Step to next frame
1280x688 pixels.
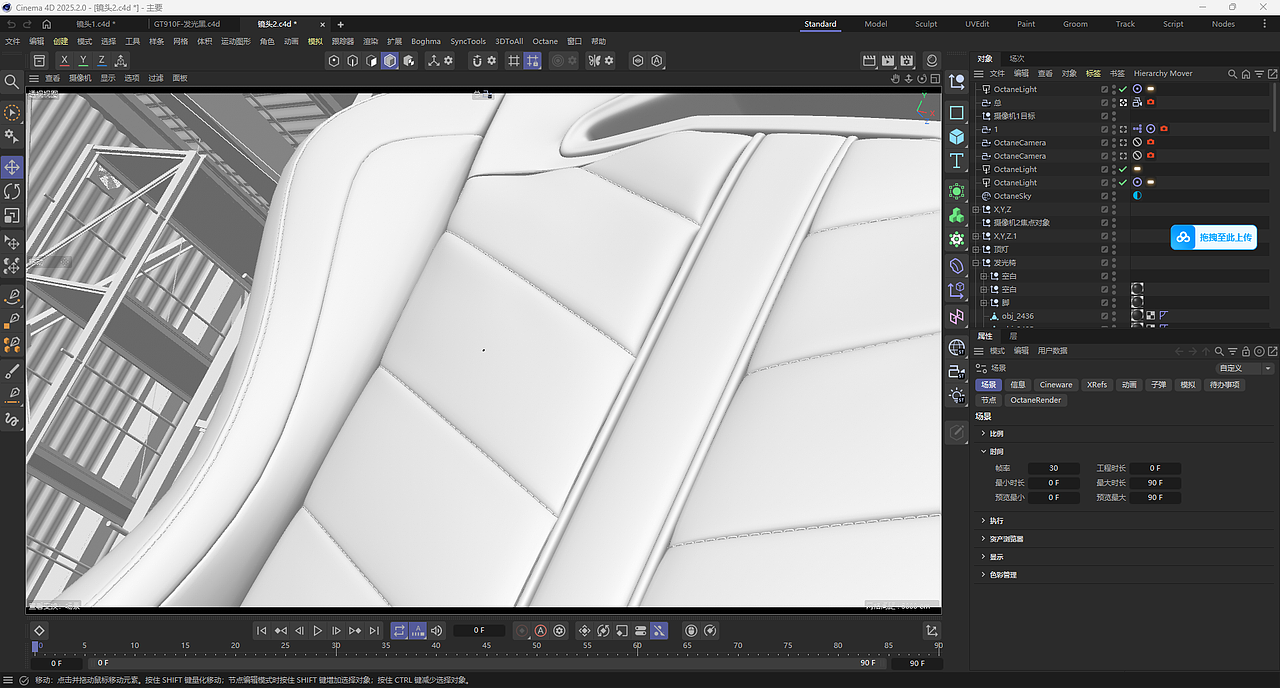coord(337,631)
